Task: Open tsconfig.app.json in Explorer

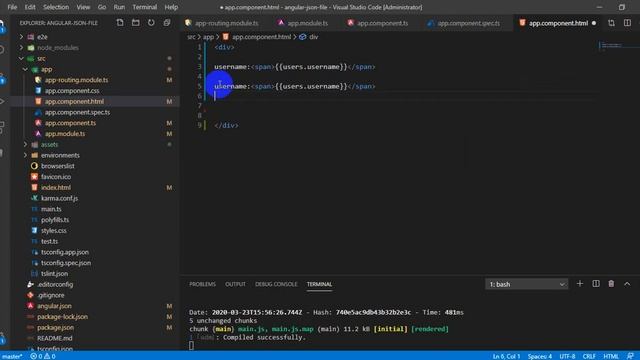Action: click(64, 252)
